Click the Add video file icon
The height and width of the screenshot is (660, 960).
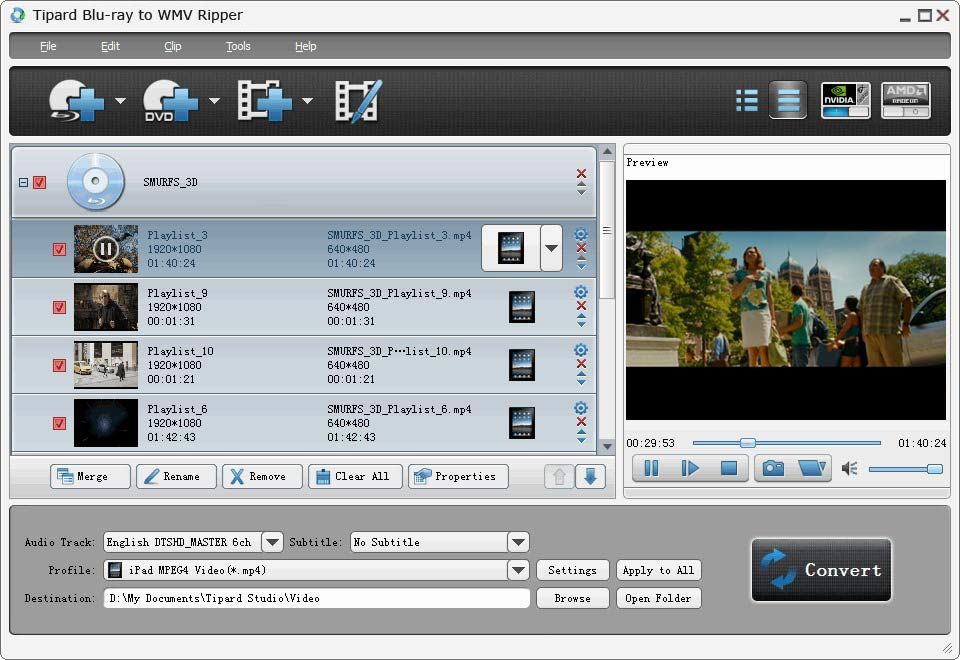(264, 100)
